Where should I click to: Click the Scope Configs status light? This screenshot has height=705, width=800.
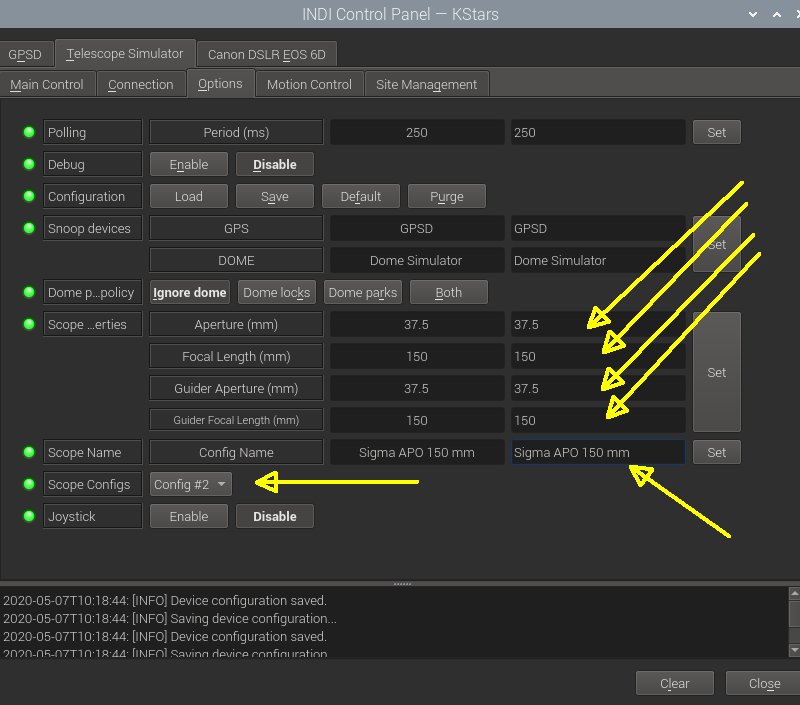coord(29,484)
